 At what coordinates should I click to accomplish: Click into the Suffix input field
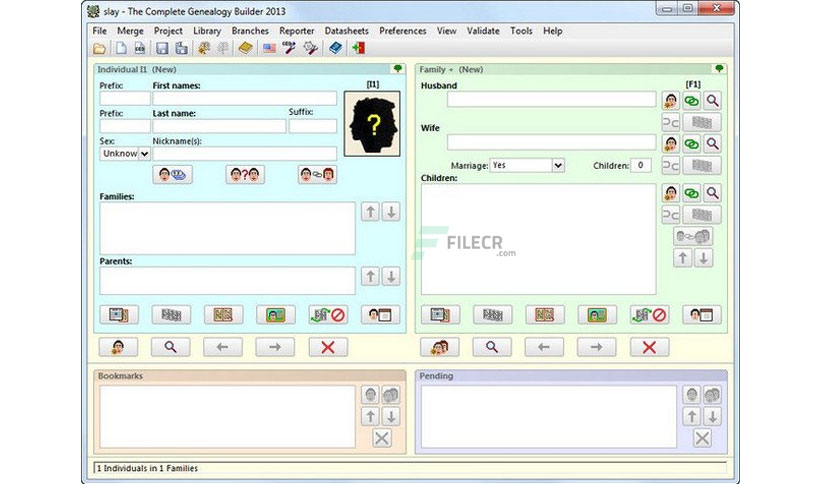tap(313, 126)
